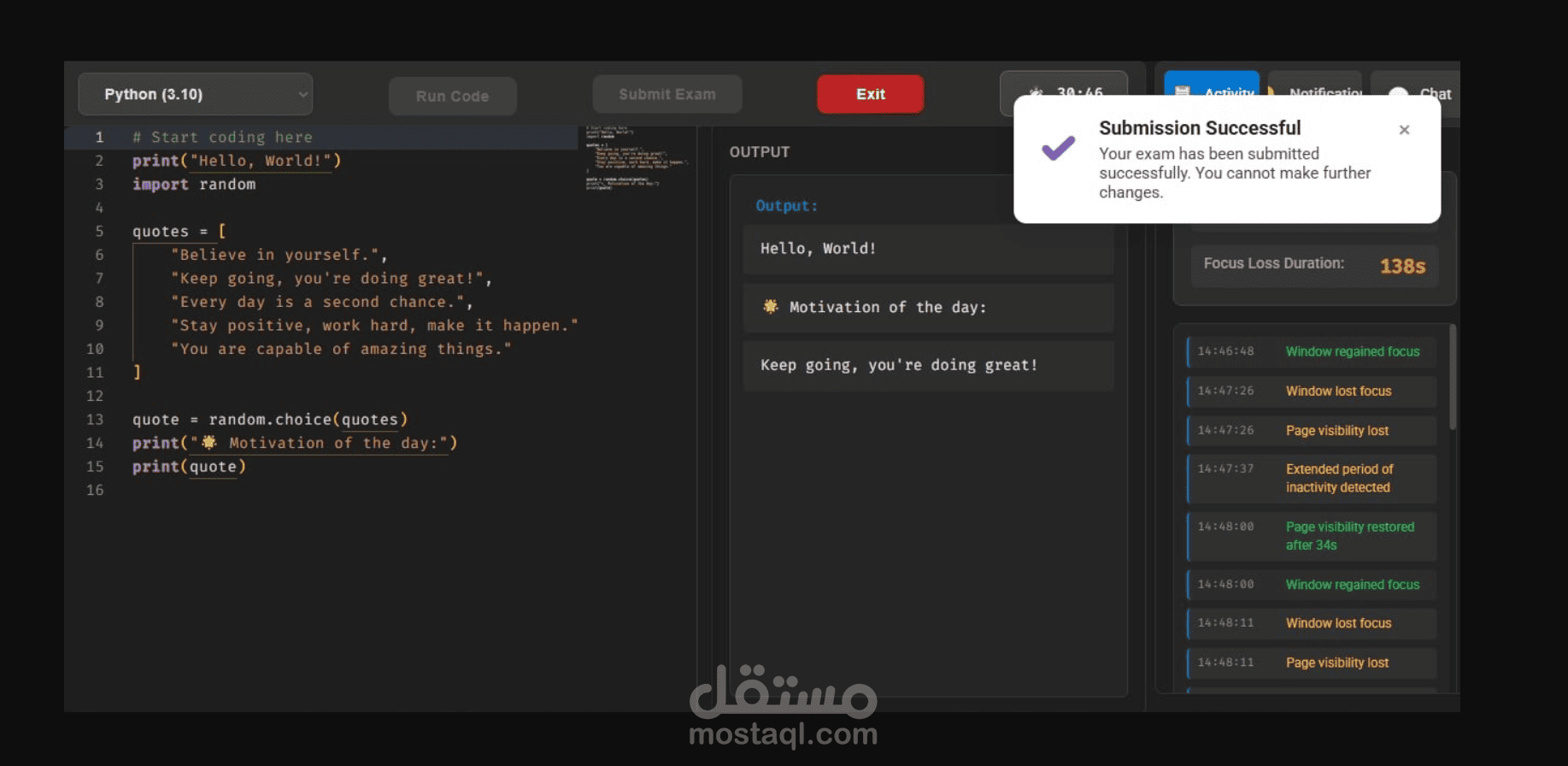Select the 14:47:37 inactivity detected entry
1568x766 pixels.
pyautogui.click(x=1312, y=478)
